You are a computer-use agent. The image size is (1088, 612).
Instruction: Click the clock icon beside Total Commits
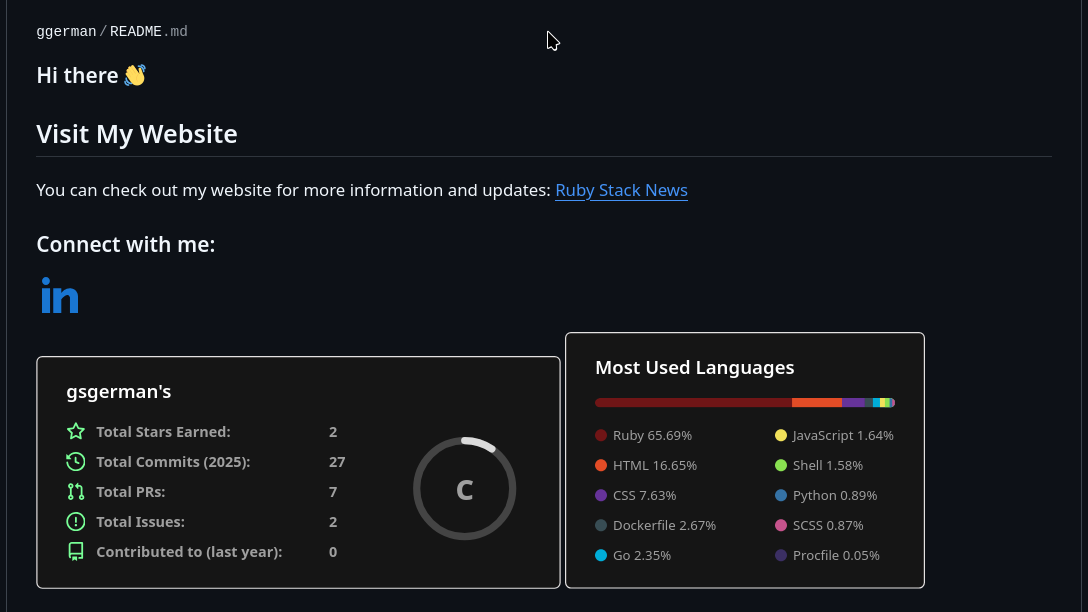(x=76, y=462)
